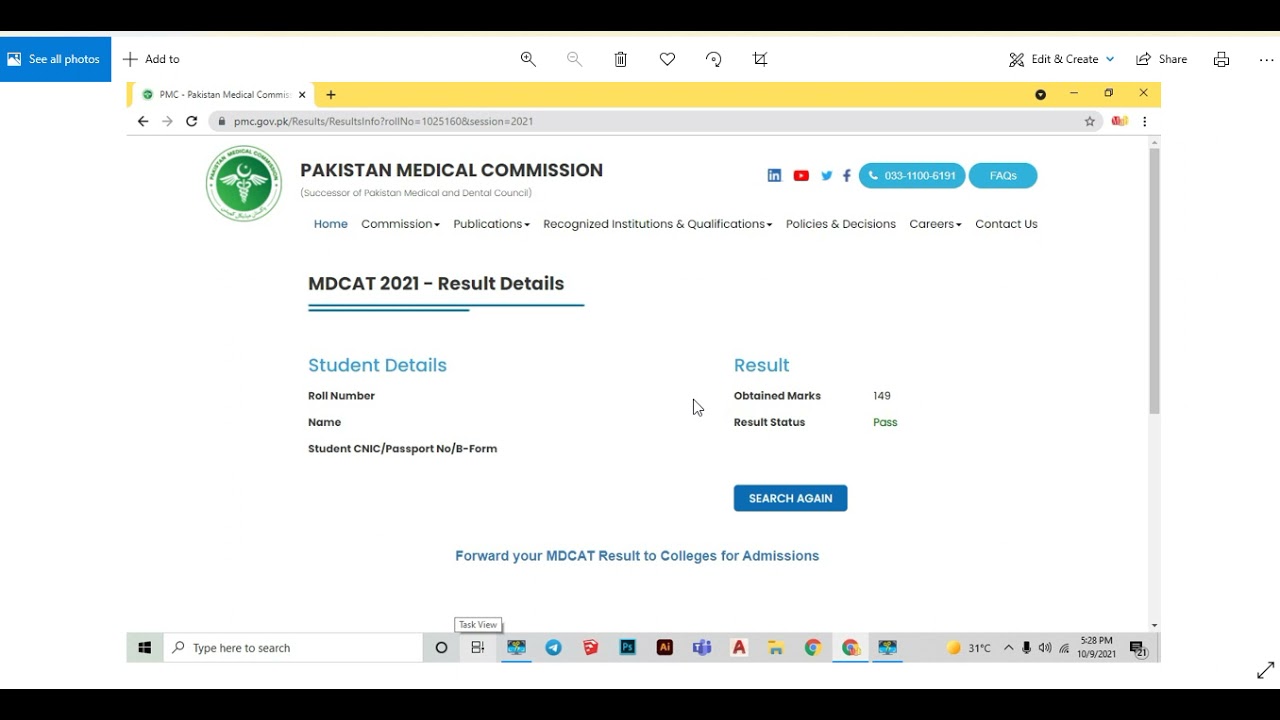Click the browser page vertical scrollbar
This screenshot has width=1280, height=720.
1154,282
